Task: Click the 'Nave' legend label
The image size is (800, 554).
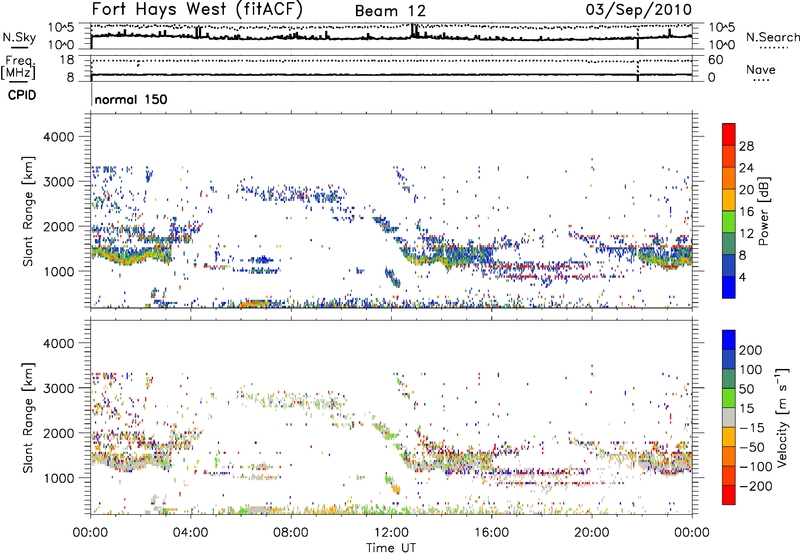Action: 761,70
